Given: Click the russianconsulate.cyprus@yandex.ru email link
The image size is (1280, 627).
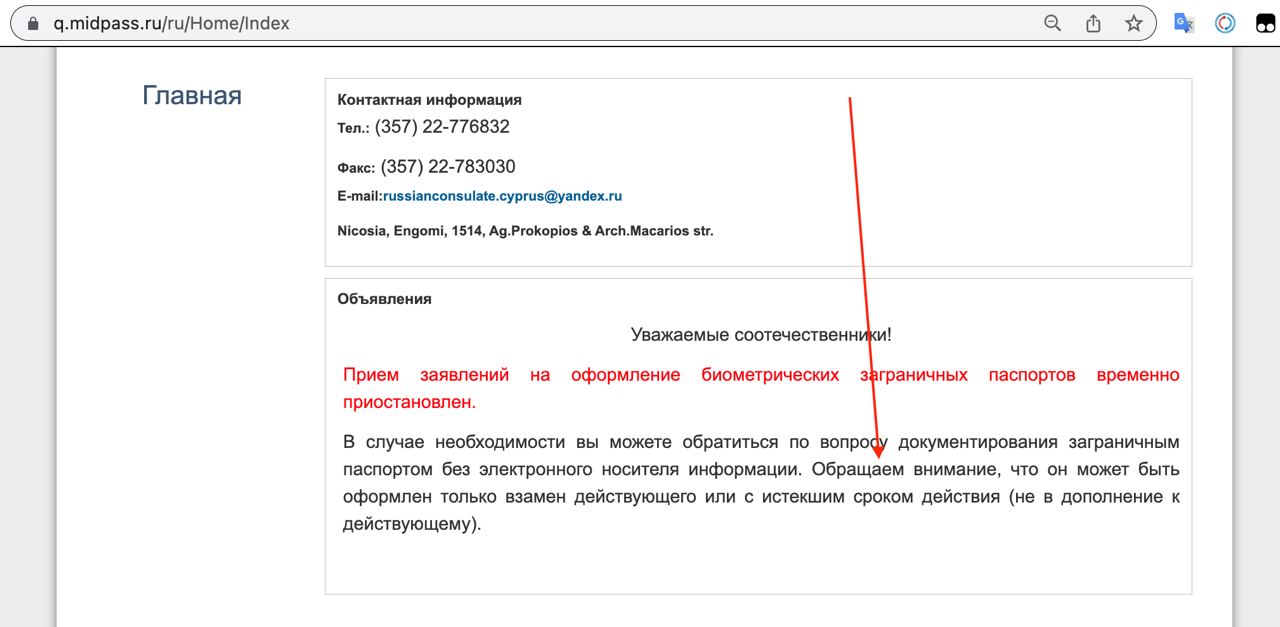Looking at the screenshot, I should pyautogui.click(x=502, y=196).
